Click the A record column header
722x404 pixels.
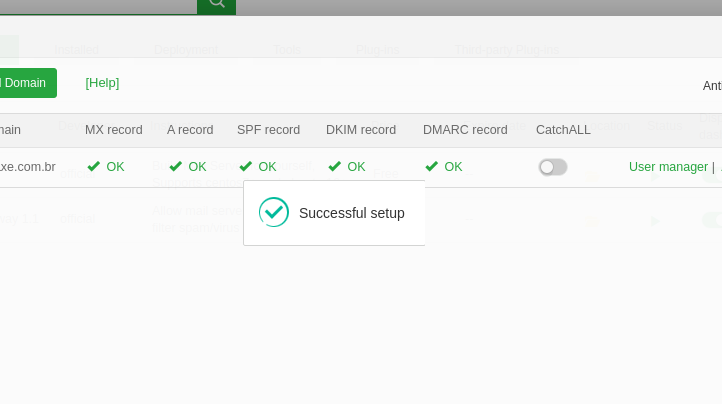coord(190,130)
